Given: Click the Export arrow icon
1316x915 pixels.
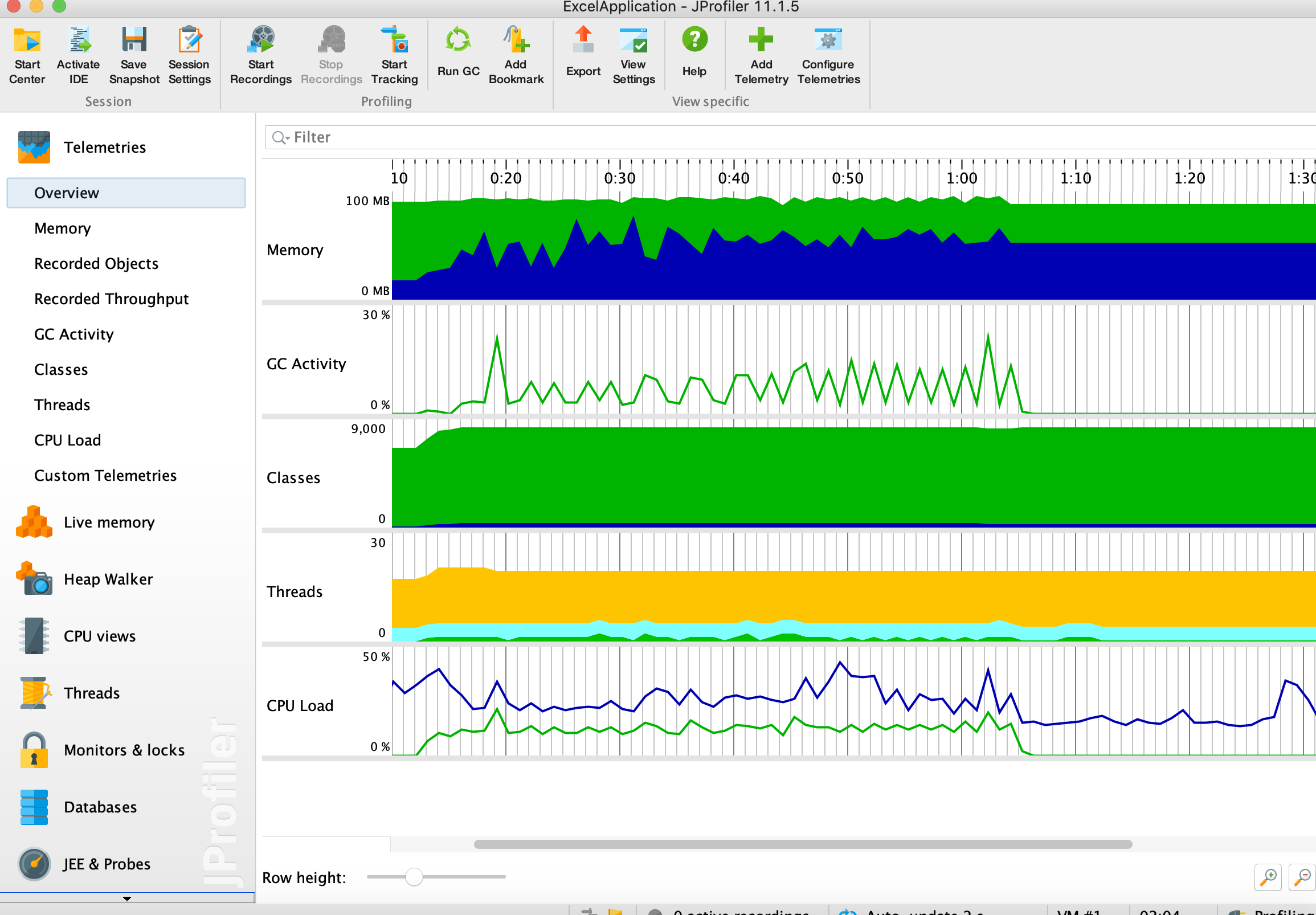Looking at the screenshot, I should [583, 40].
